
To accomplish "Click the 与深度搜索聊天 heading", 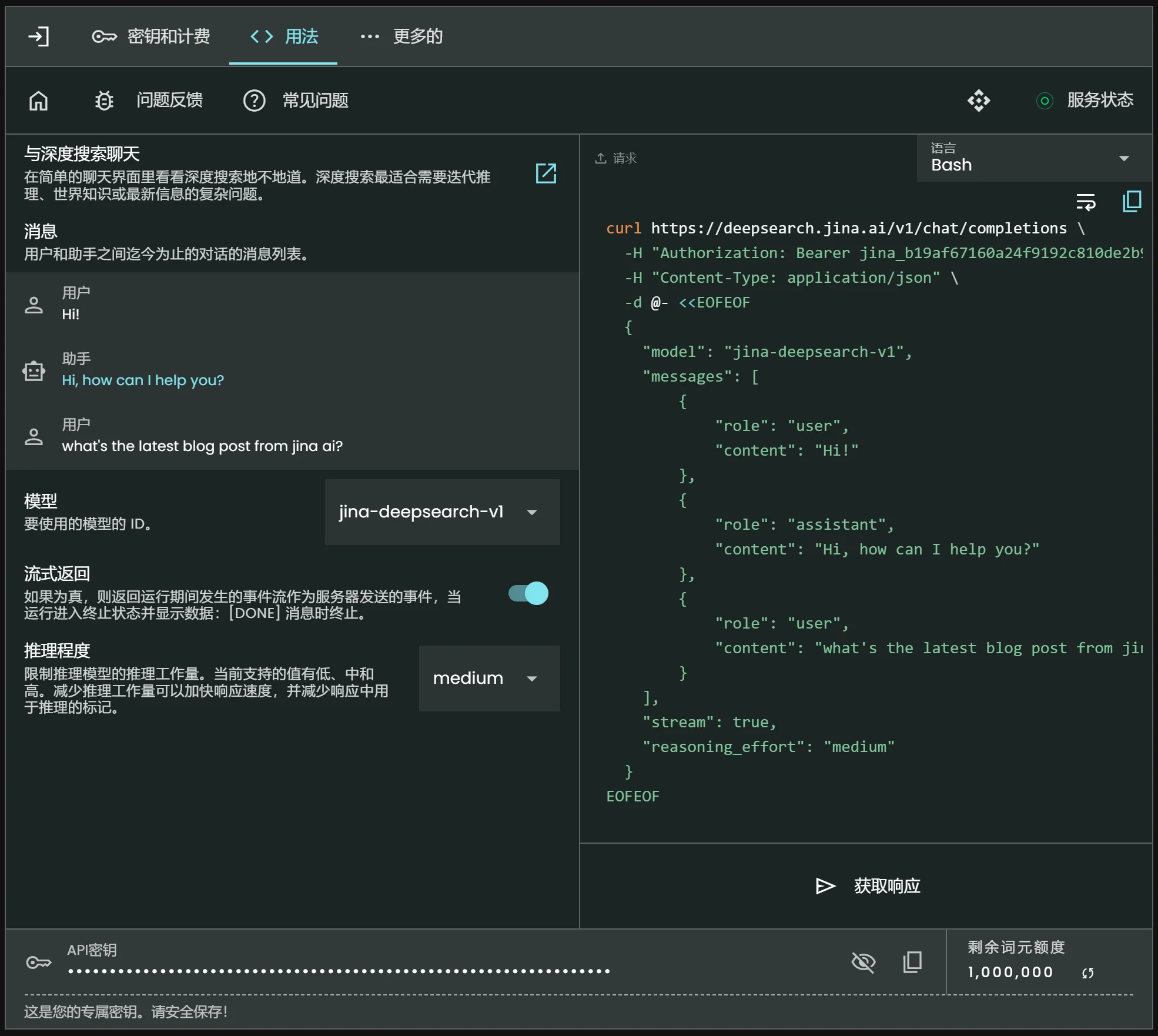I will 82,154.
